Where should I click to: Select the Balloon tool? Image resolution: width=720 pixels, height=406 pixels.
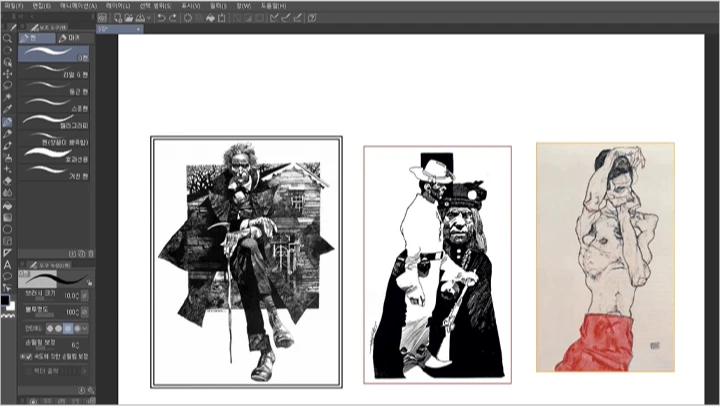[x=7, y=276]
